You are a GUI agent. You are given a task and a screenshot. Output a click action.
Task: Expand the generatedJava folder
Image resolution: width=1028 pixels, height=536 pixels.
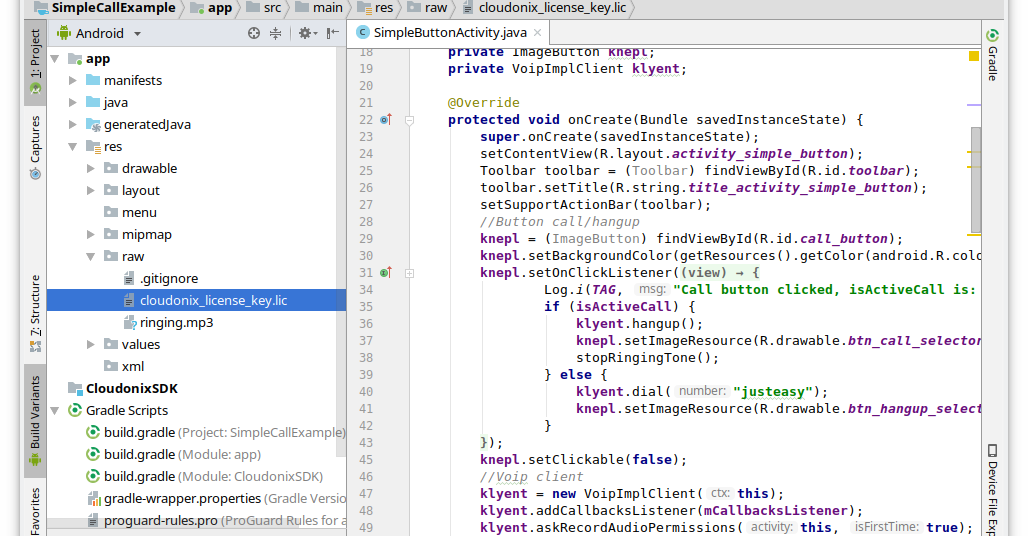[x=73, y=124]
